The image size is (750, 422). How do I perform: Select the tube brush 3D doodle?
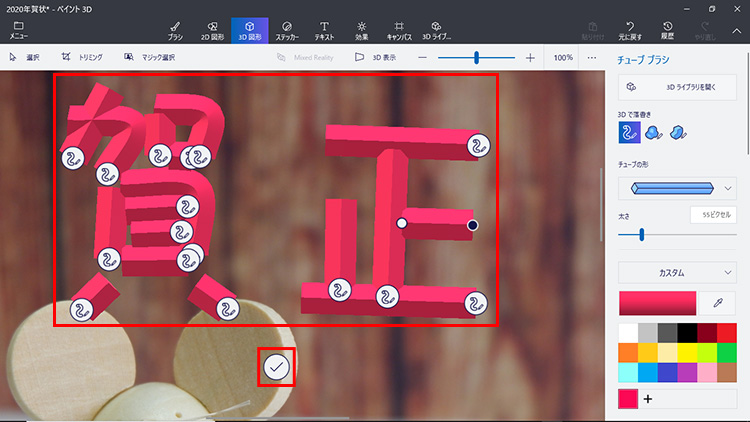tap(629, 132)
